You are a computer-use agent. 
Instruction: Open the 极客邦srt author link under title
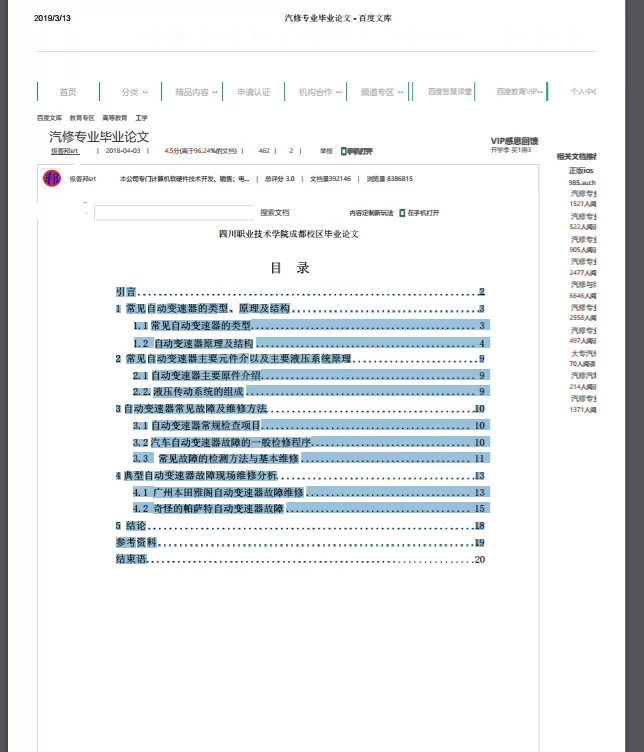point(65,151)
